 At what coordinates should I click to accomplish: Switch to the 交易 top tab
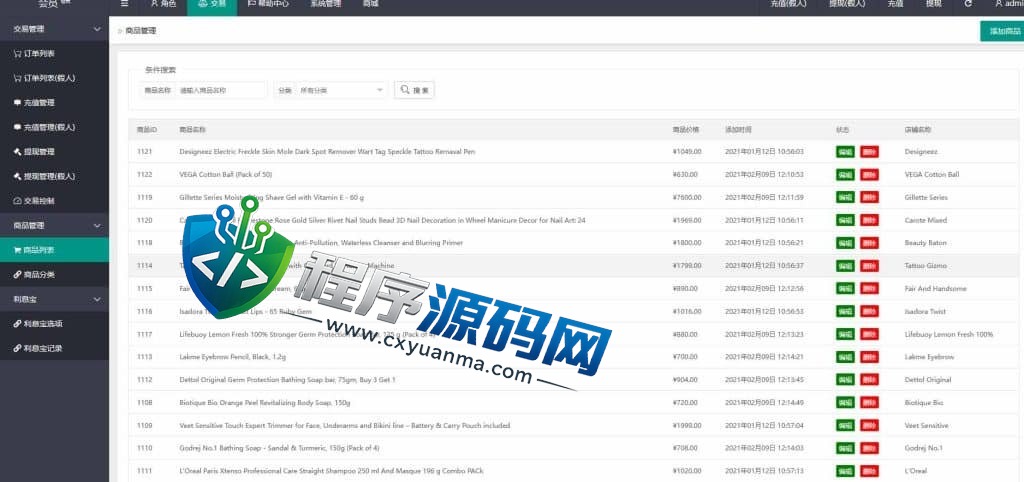(x=212, y=5)
